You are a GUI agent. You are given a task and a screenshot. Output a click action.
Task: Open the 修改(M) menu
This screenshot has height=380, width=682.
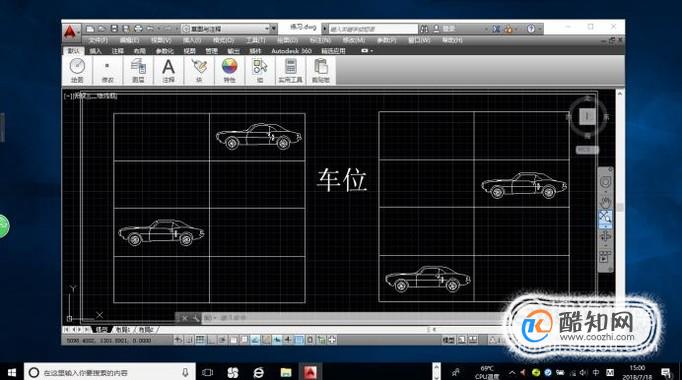tap(354, 40)
